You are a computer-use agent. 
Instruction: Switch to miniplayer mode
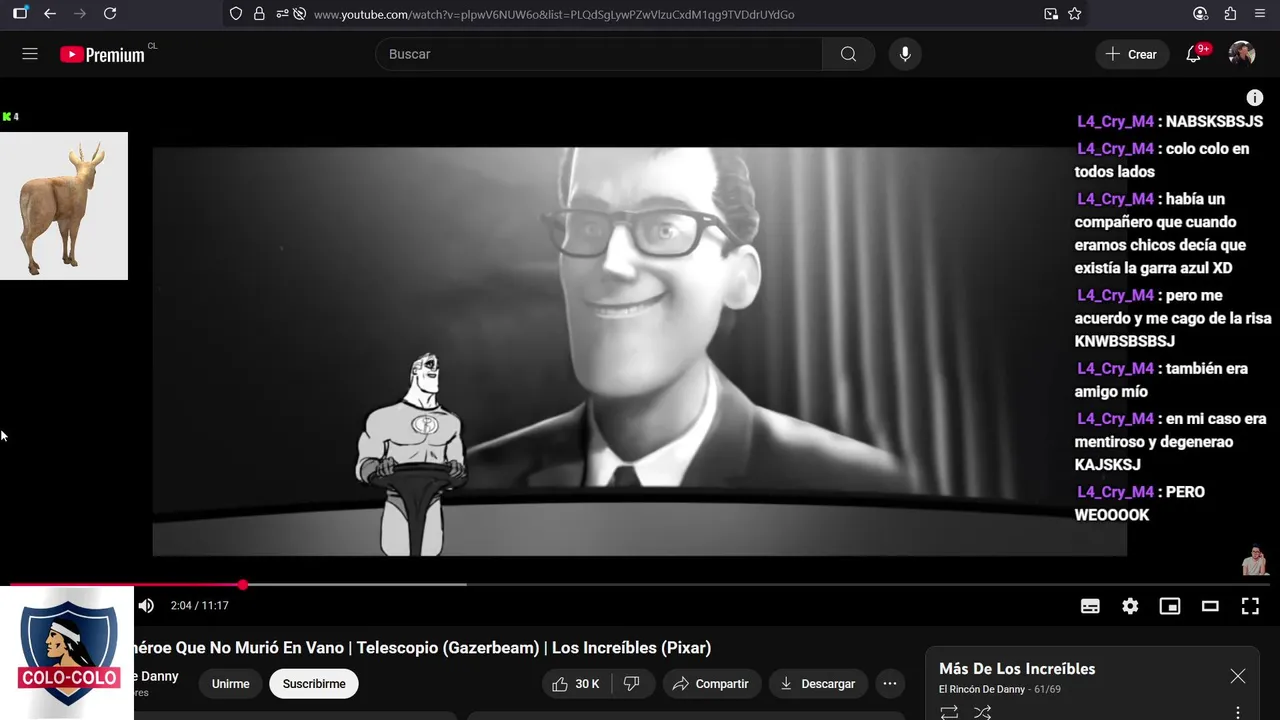pyautogui.click(x=1170, y=606)
